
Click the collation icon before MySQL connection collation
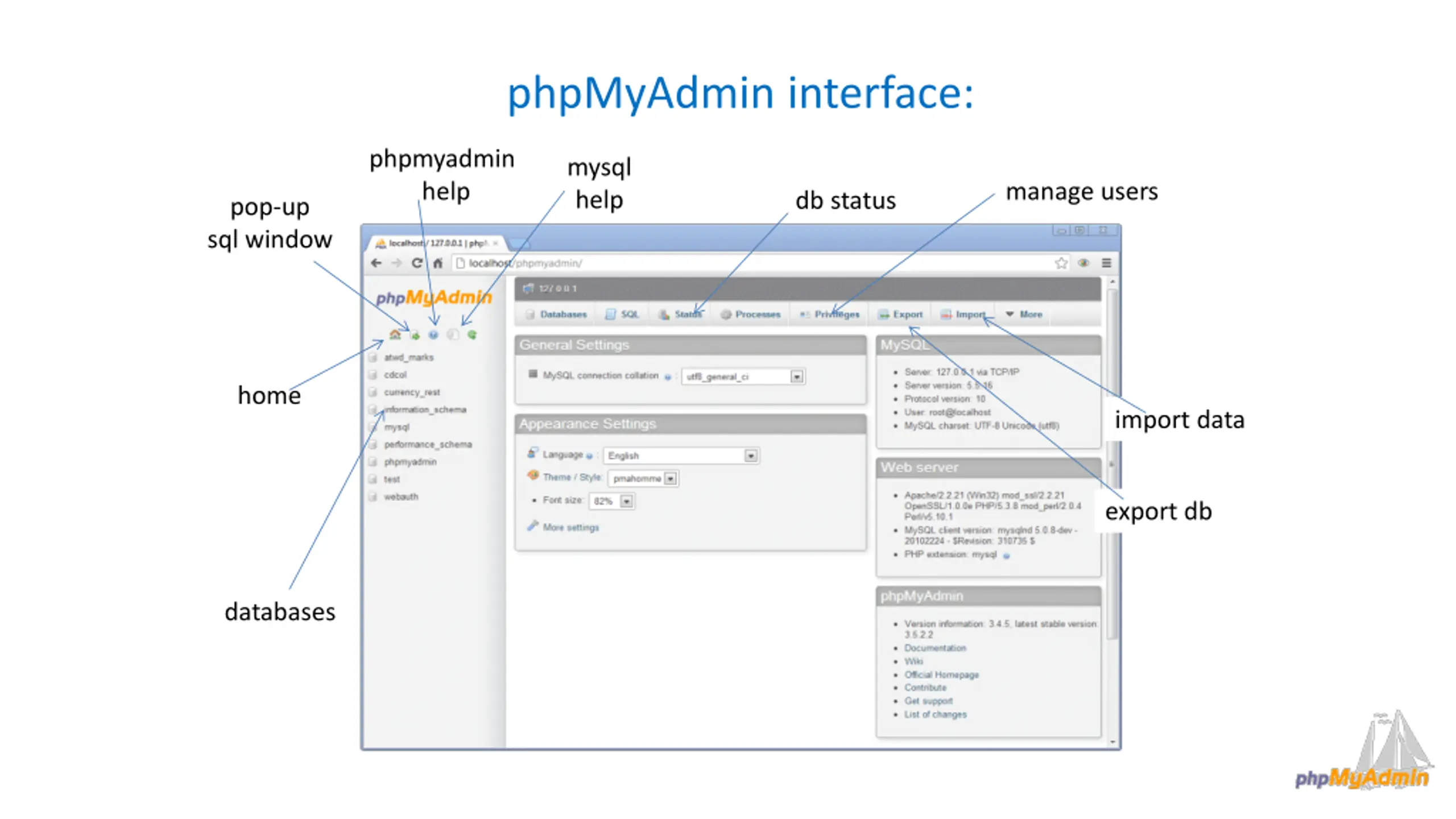click(x=532, y=374)
